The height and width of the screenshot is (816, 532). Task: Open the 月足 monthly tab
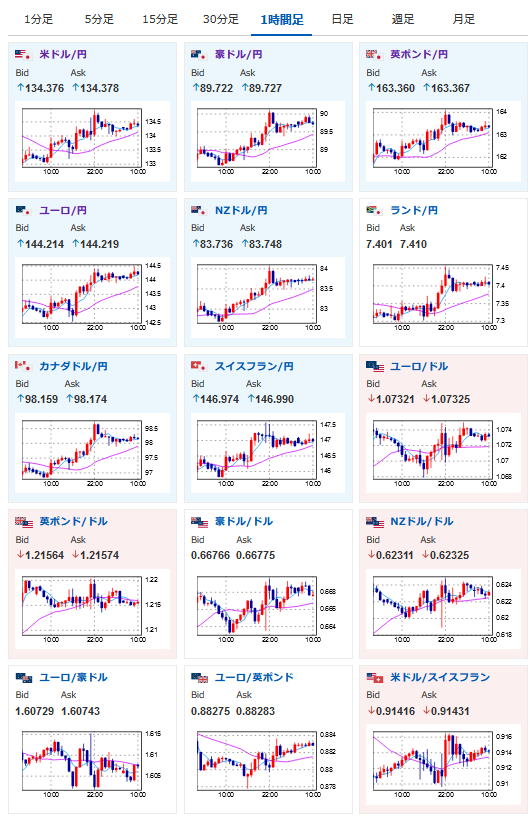(463, 20)
